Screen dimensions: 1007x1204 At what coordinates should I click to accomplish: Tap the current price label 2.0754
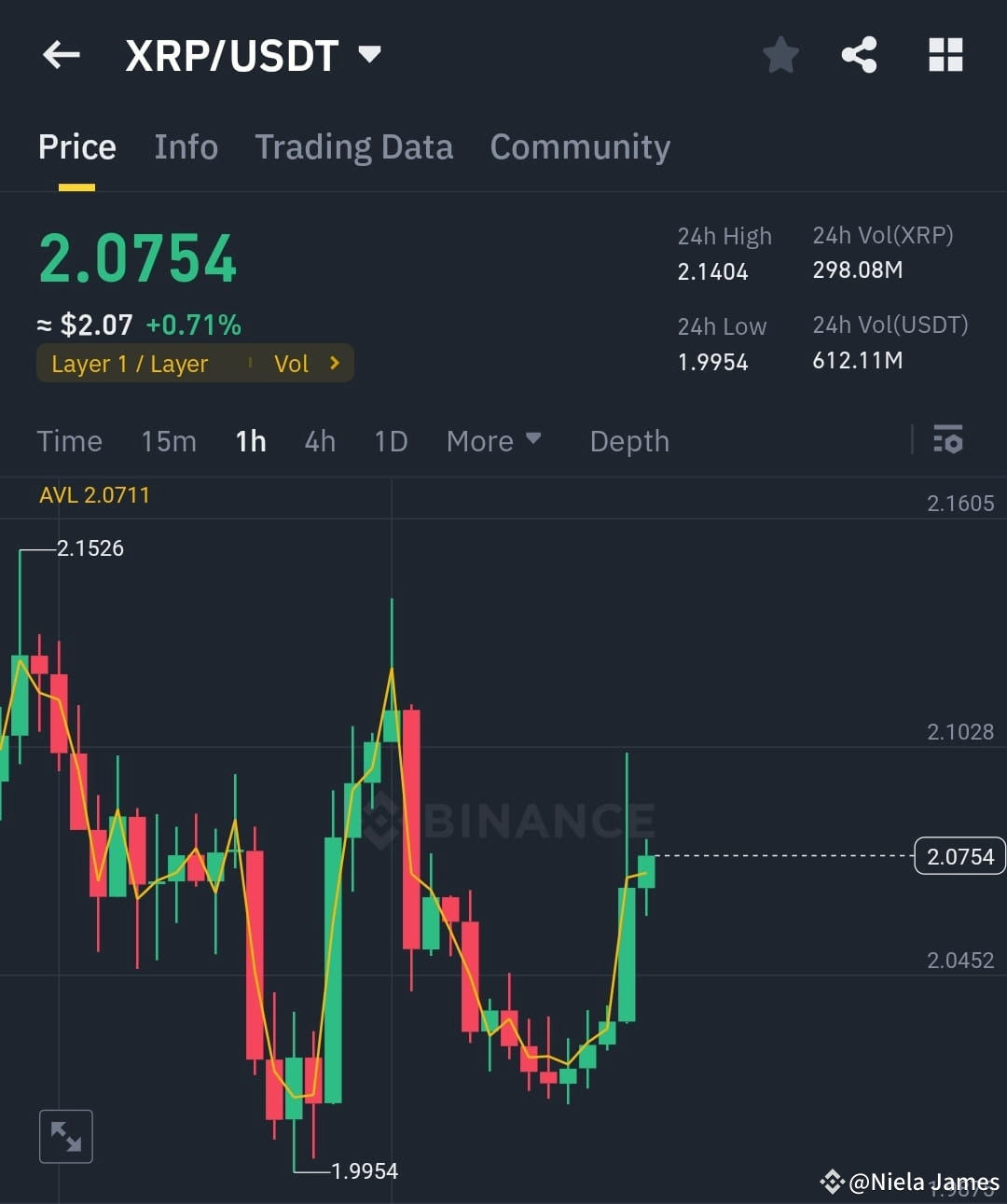[x=959, y=855]
